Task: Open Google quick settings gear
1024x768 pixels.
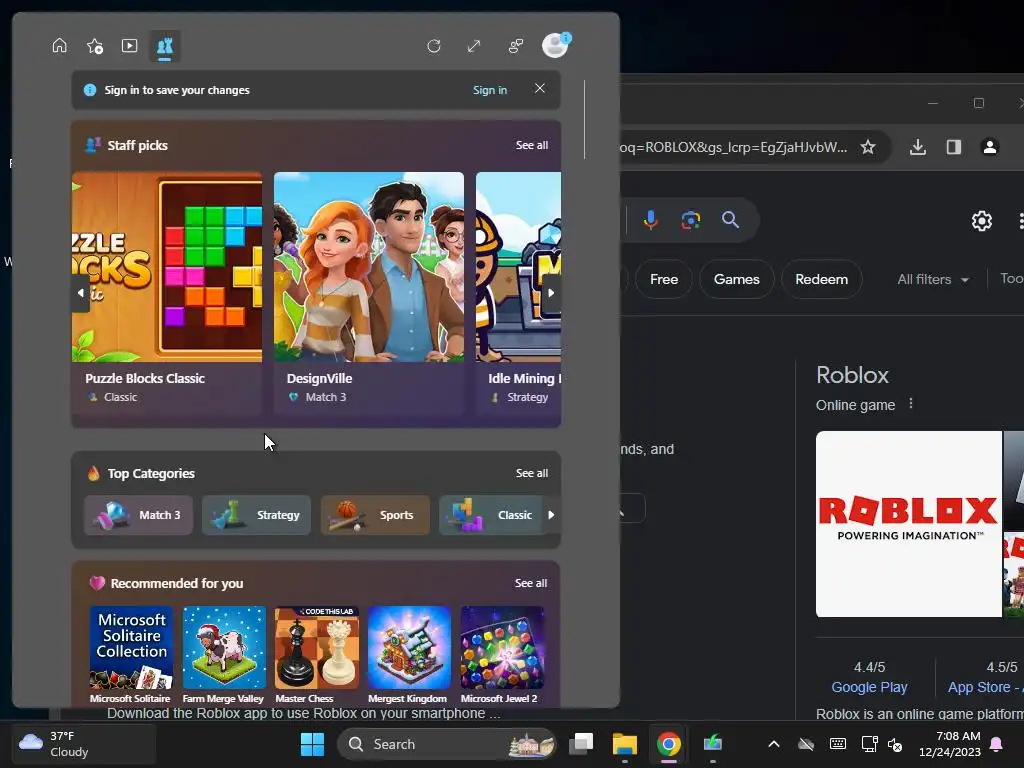Action: [x=982, y=221]
